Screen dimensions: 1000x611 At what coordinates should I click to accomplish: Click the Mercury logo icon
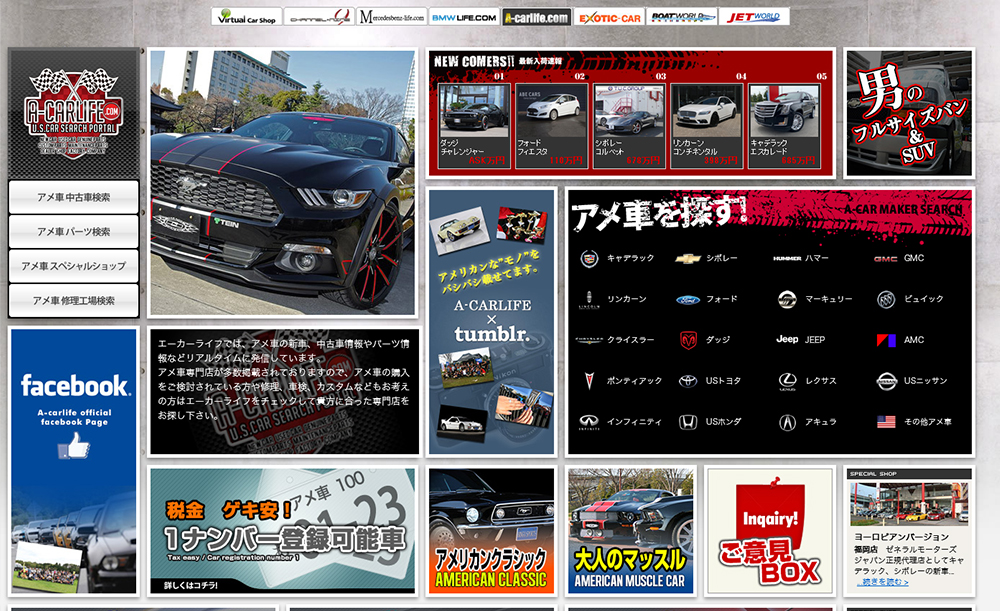point(787,299)
